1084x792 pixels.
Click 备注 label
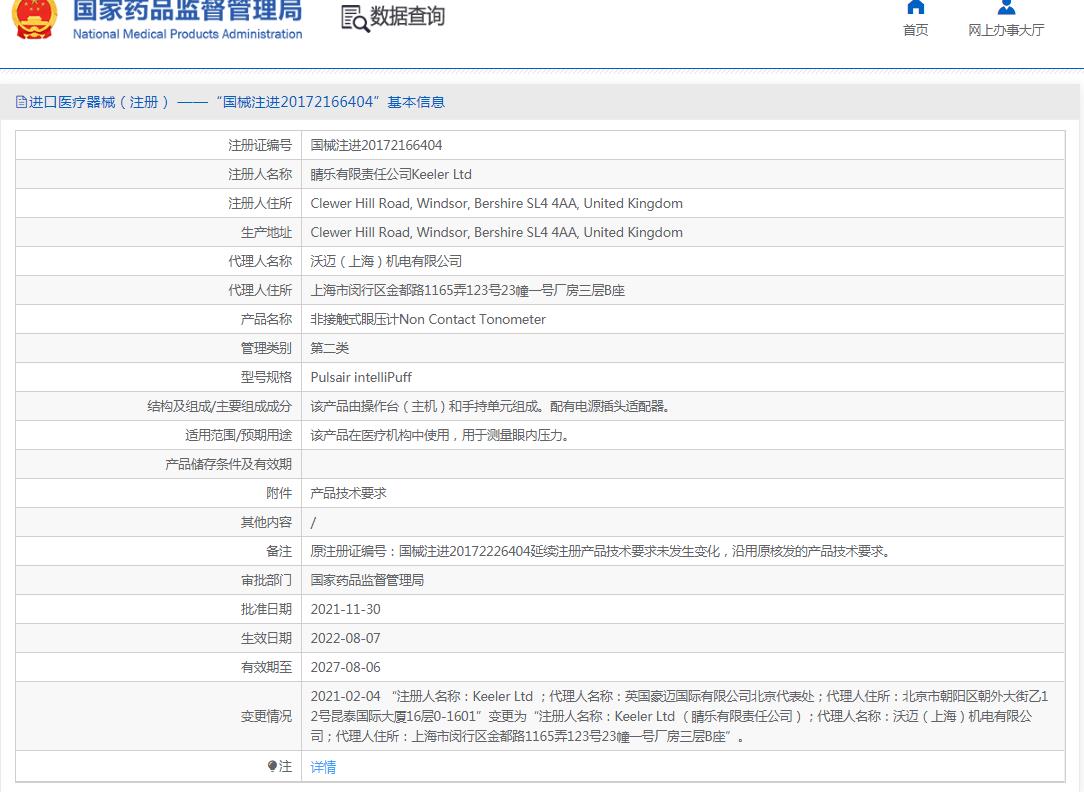point(279,551)
